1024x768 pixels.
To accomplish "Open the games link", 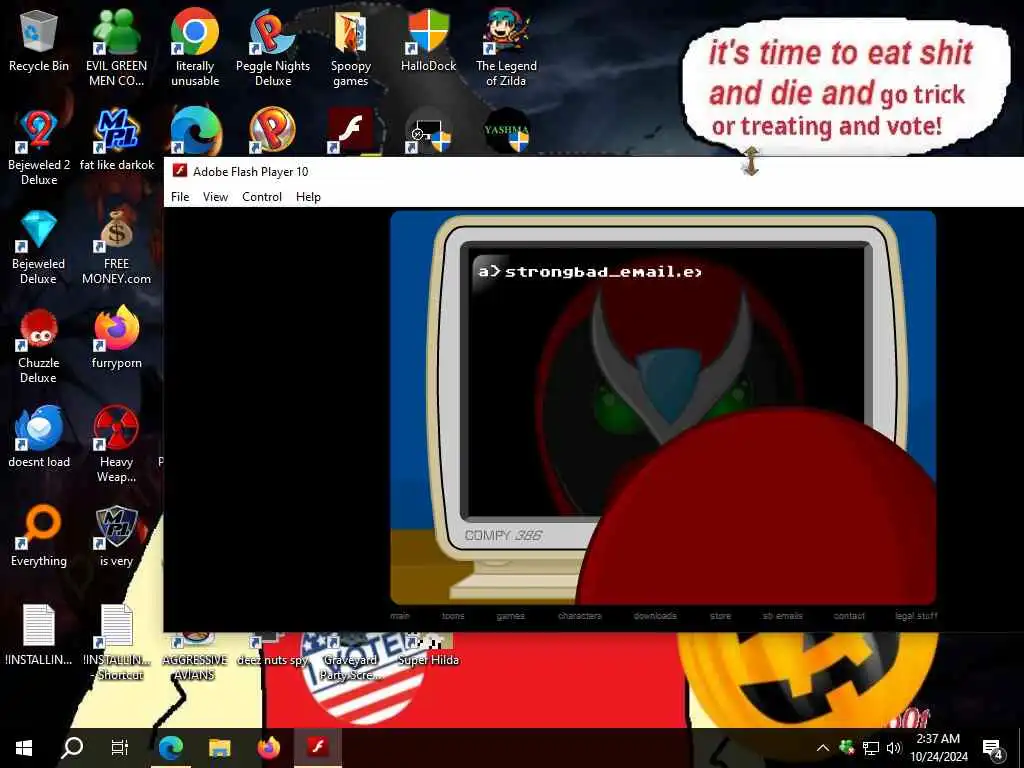I will (510, 616).
